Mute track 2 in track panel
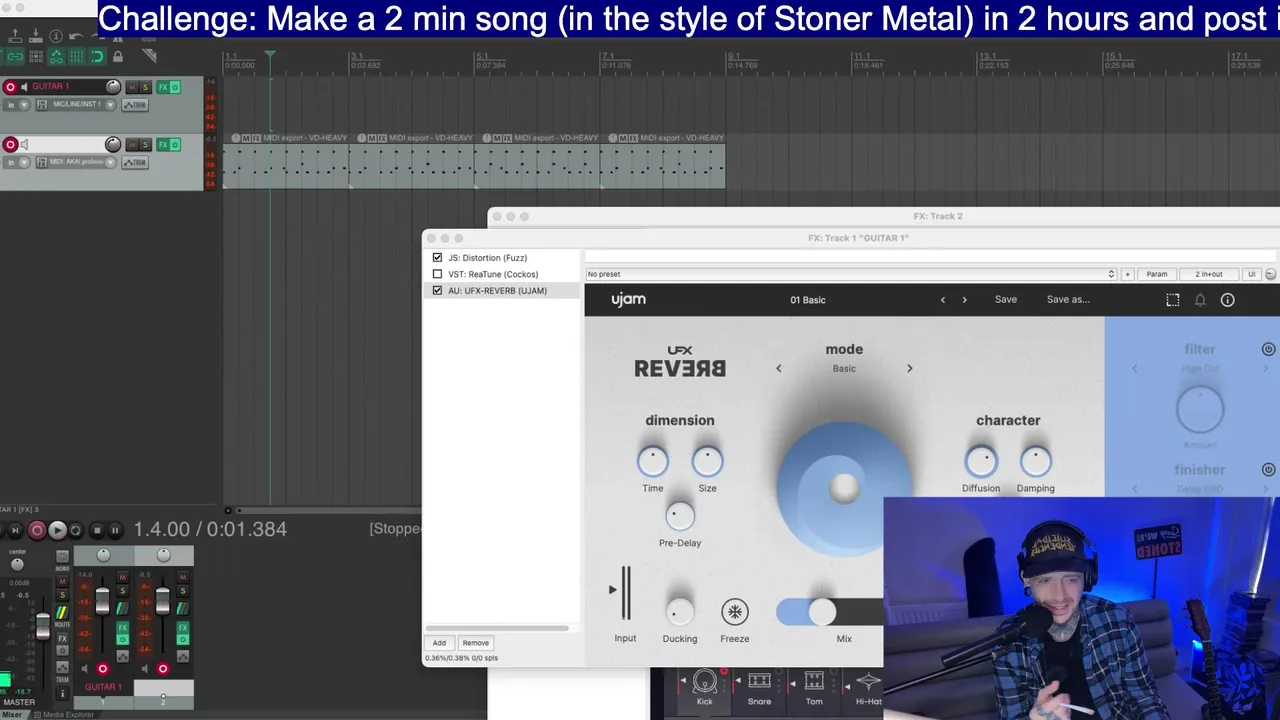This screenshot has height=720, width=1280. pos(132,145)
